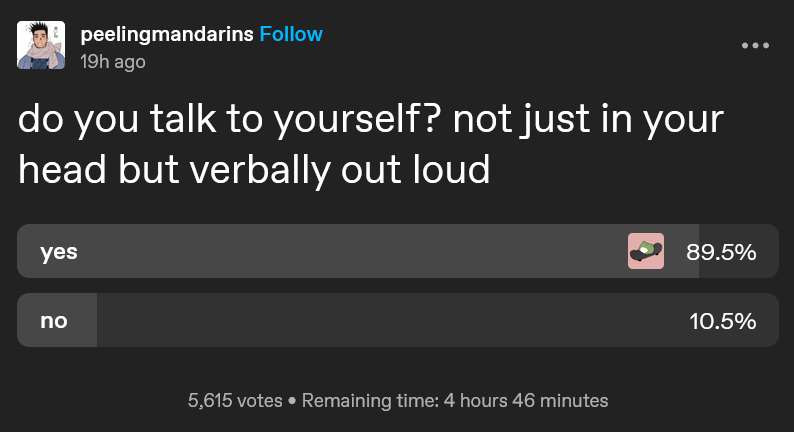The height and width of the screenshot is (432, 794).
Task: Click the filled portion of no bar
Action: pyautogui.click(x=57, y=320)
